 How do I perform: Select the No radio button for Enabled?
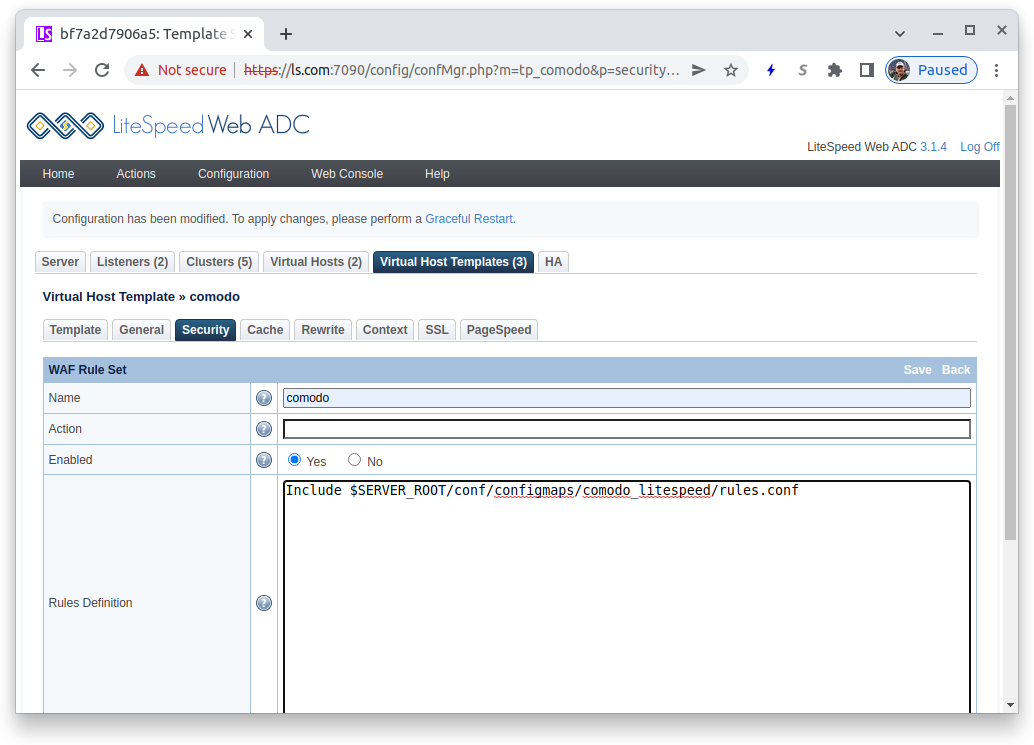point(355,460)
